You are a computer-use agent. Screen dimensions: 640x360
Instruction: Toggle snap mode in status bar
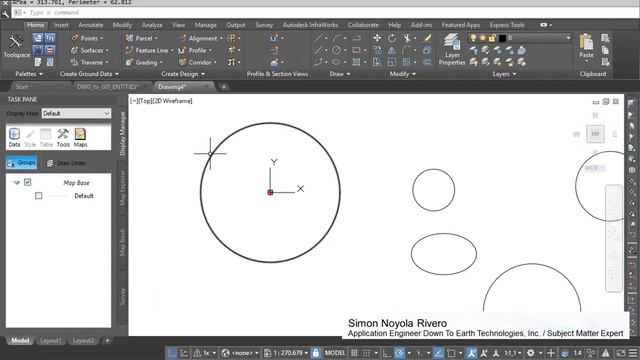point(367,353)
